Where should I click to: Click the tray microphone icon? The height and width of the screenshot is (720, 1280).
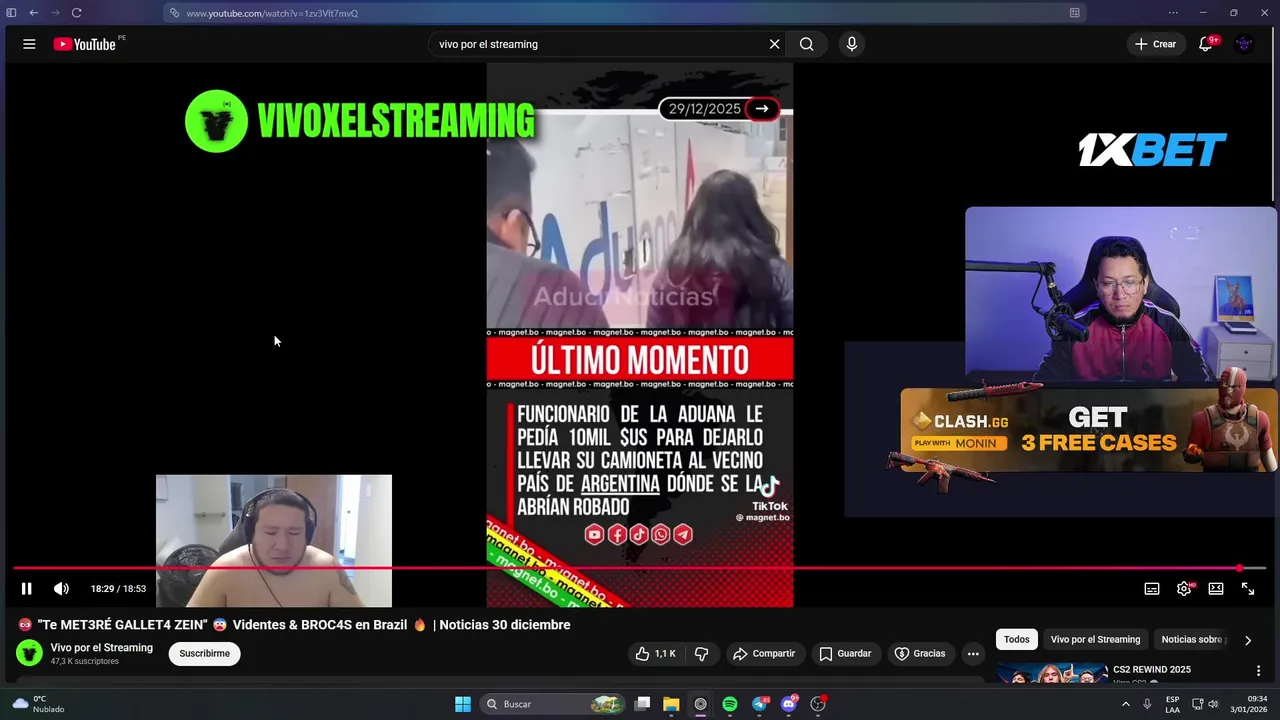(x=1147, y=704)
